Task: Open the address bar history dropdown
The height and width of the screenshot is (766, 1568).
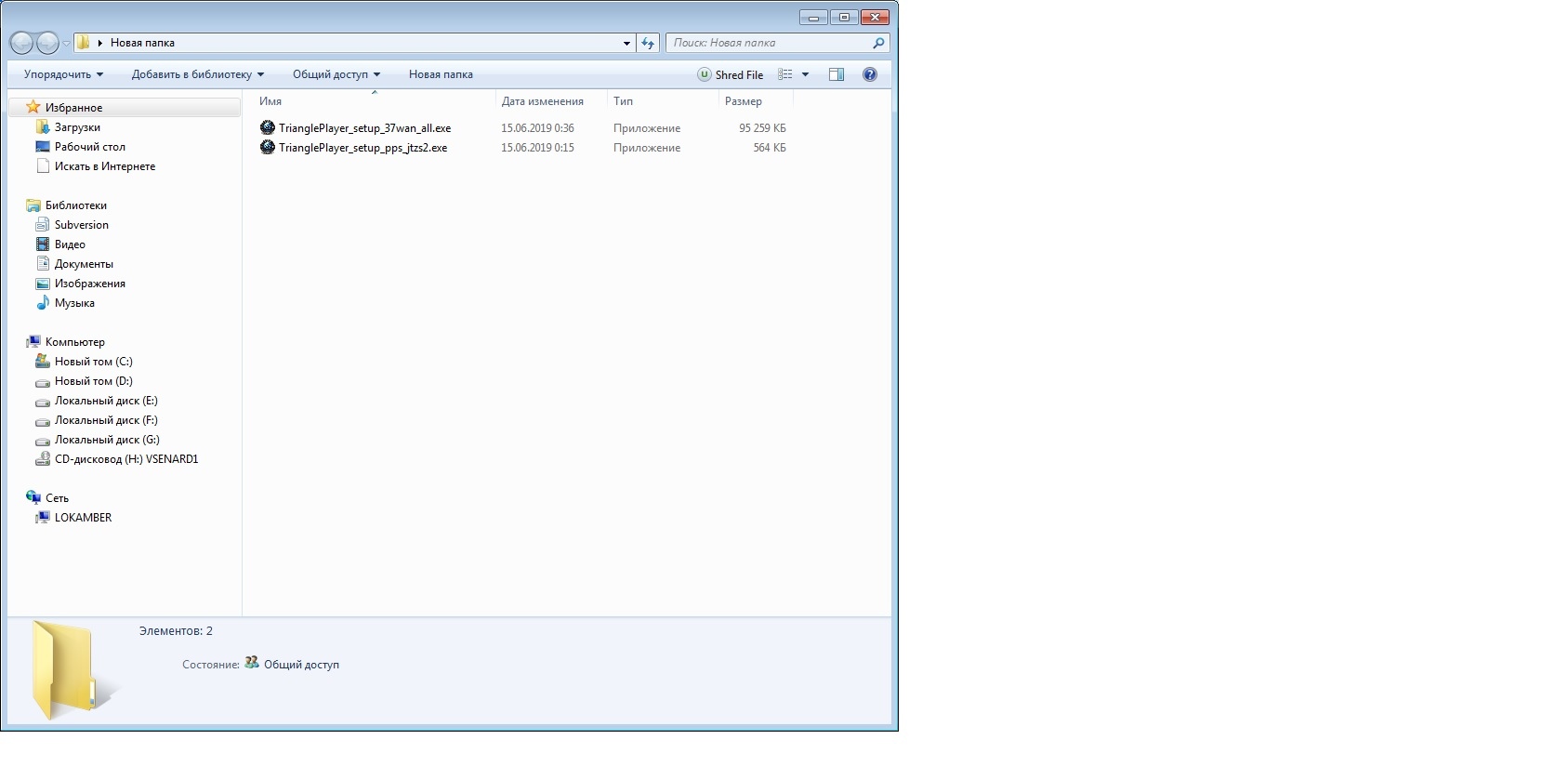Action: (626, 43)
